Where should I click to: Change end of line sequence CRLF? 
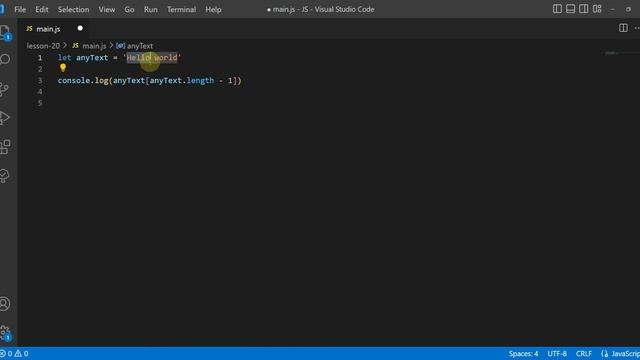point(584,353)
